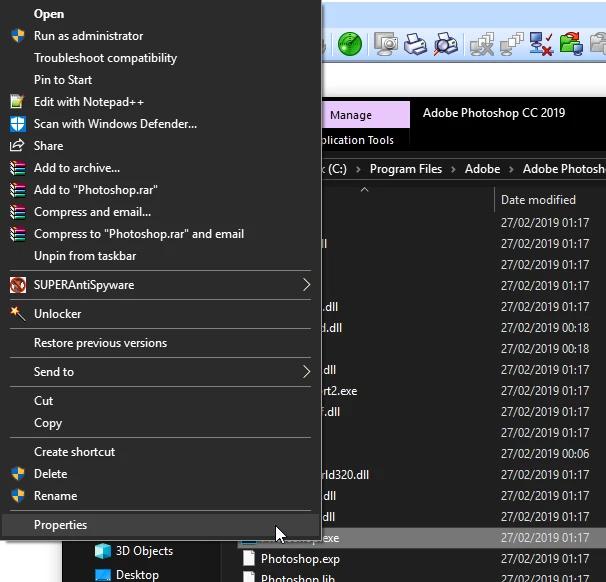Click the SUPERAntiSpyware icon
The image size is (606, 582).
[18, 285]
